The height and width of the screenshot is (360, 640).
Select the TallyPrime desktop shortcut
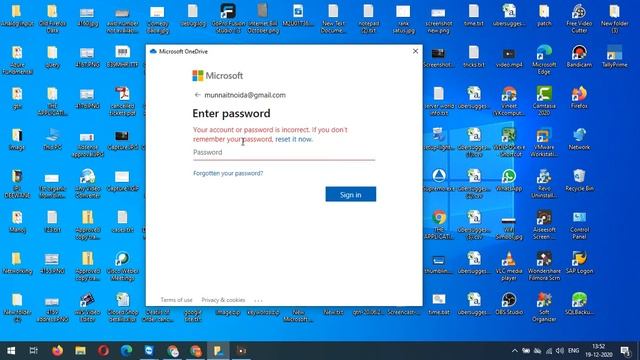coord(614,57)
